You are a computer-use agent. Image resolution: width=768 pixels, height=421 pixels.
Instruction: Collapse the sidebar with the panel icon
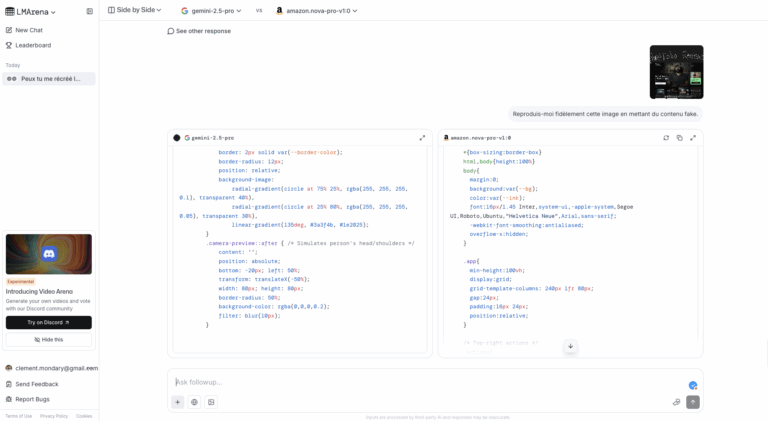pyautogui.click(x=90, y=11)
